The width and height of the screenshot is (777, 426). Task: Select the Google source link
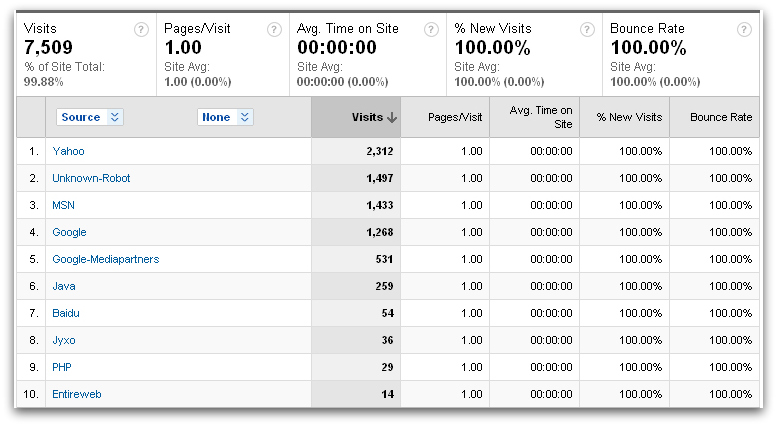pyautogui.click(x=69, y=232)
